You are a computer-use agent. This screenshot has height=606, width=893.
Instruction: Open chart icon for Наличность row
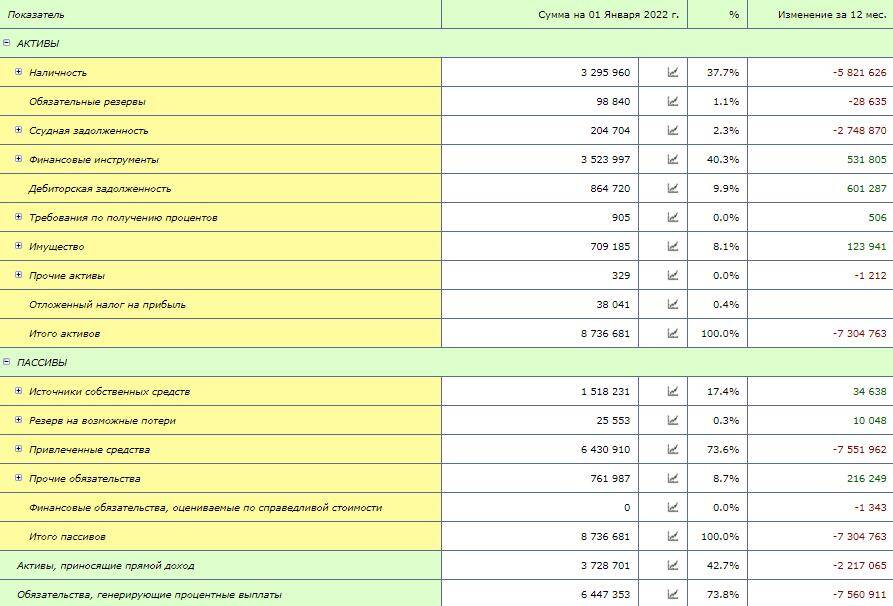click(x=673, y=73)
